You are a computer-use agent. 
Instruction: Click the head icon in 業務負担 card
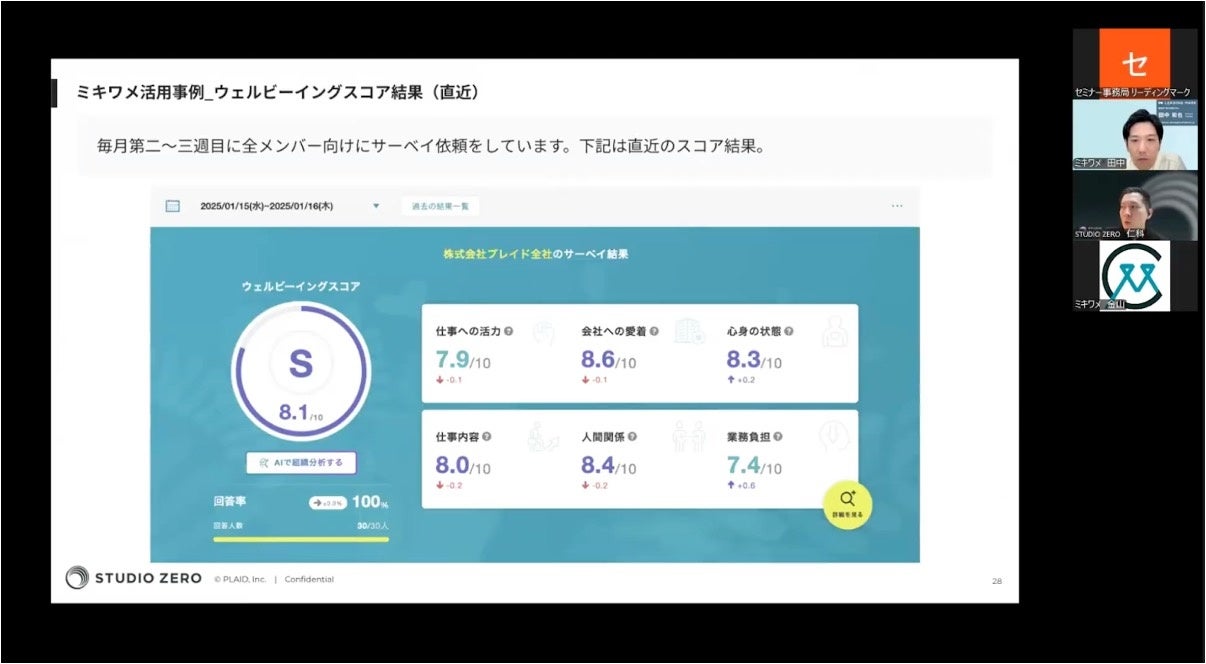pos(835,437)
